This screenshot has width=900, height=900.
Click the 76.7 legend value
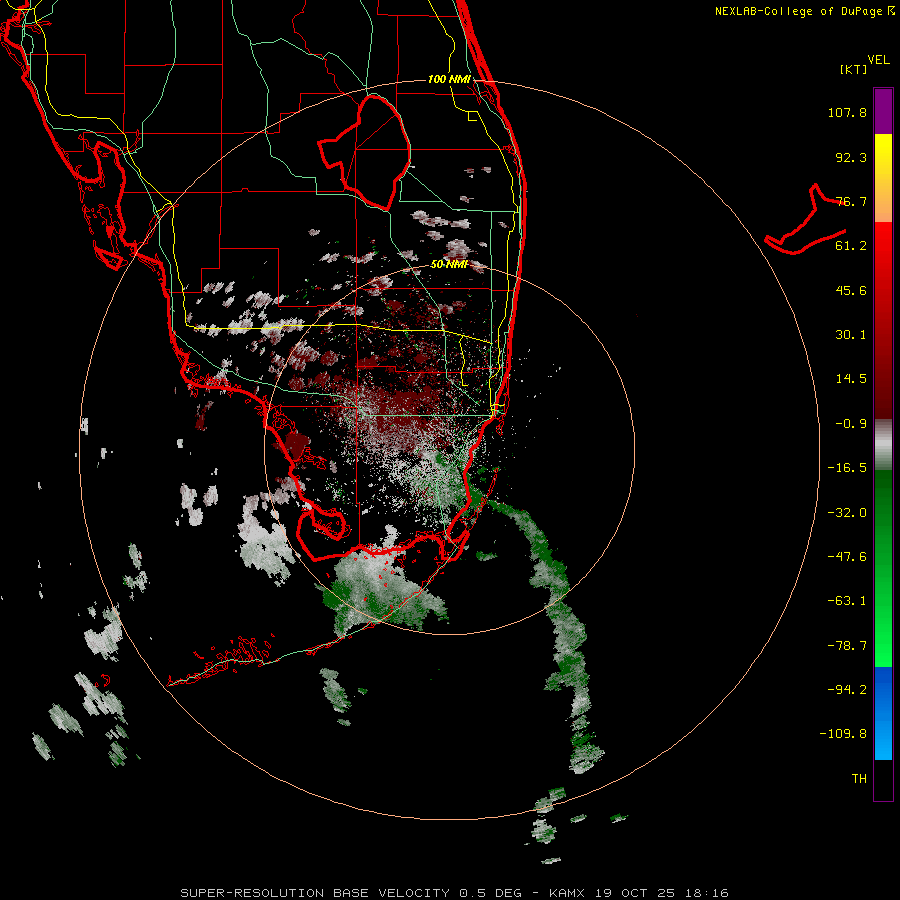tap(851, 201)
